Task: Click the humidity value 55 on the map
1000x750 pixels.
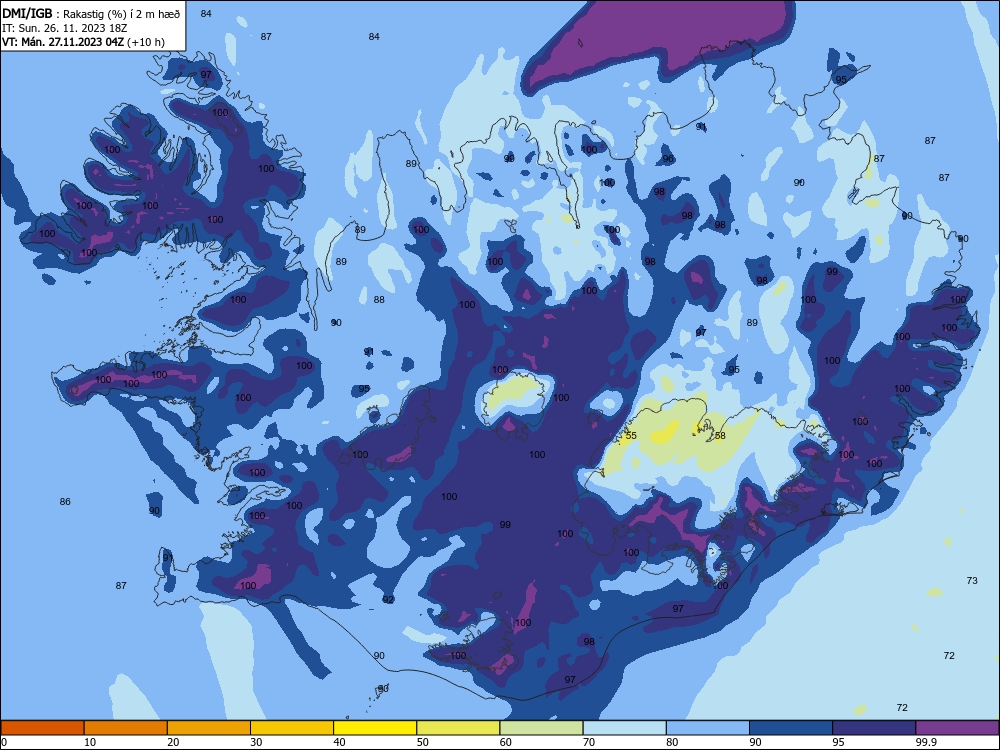Action: (x=631, y=436)
